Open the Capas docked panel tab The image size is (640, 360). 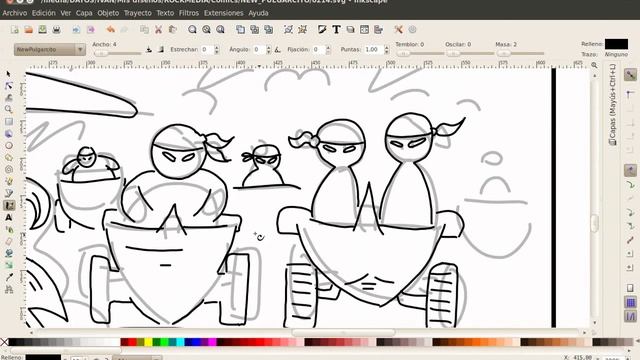pos(612,105)
